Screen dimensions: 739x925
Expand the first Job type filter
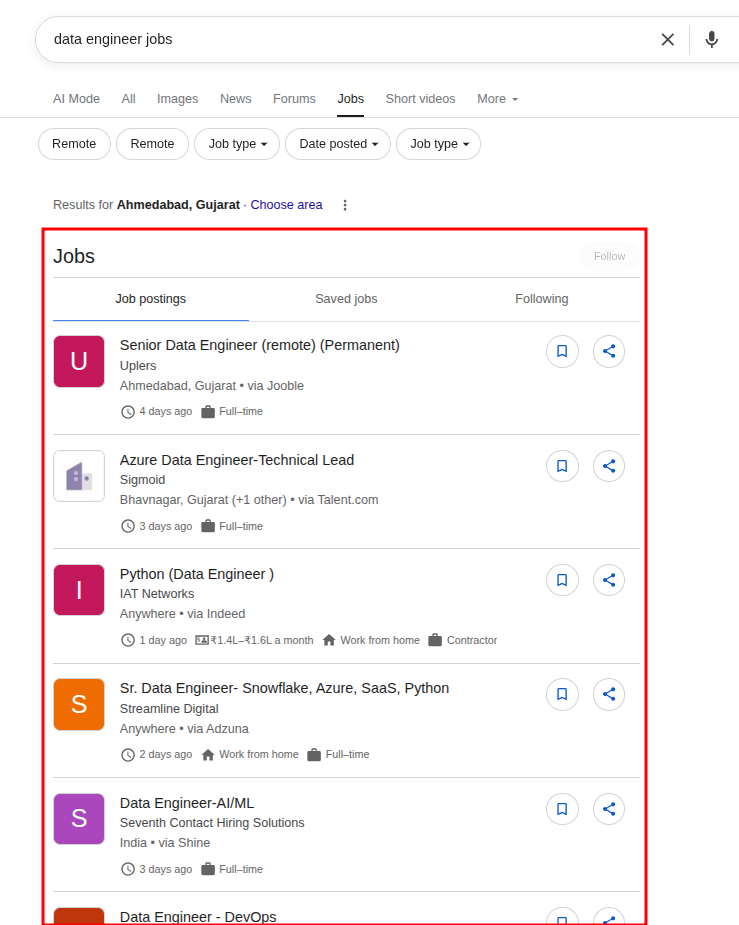coord(236,144)
